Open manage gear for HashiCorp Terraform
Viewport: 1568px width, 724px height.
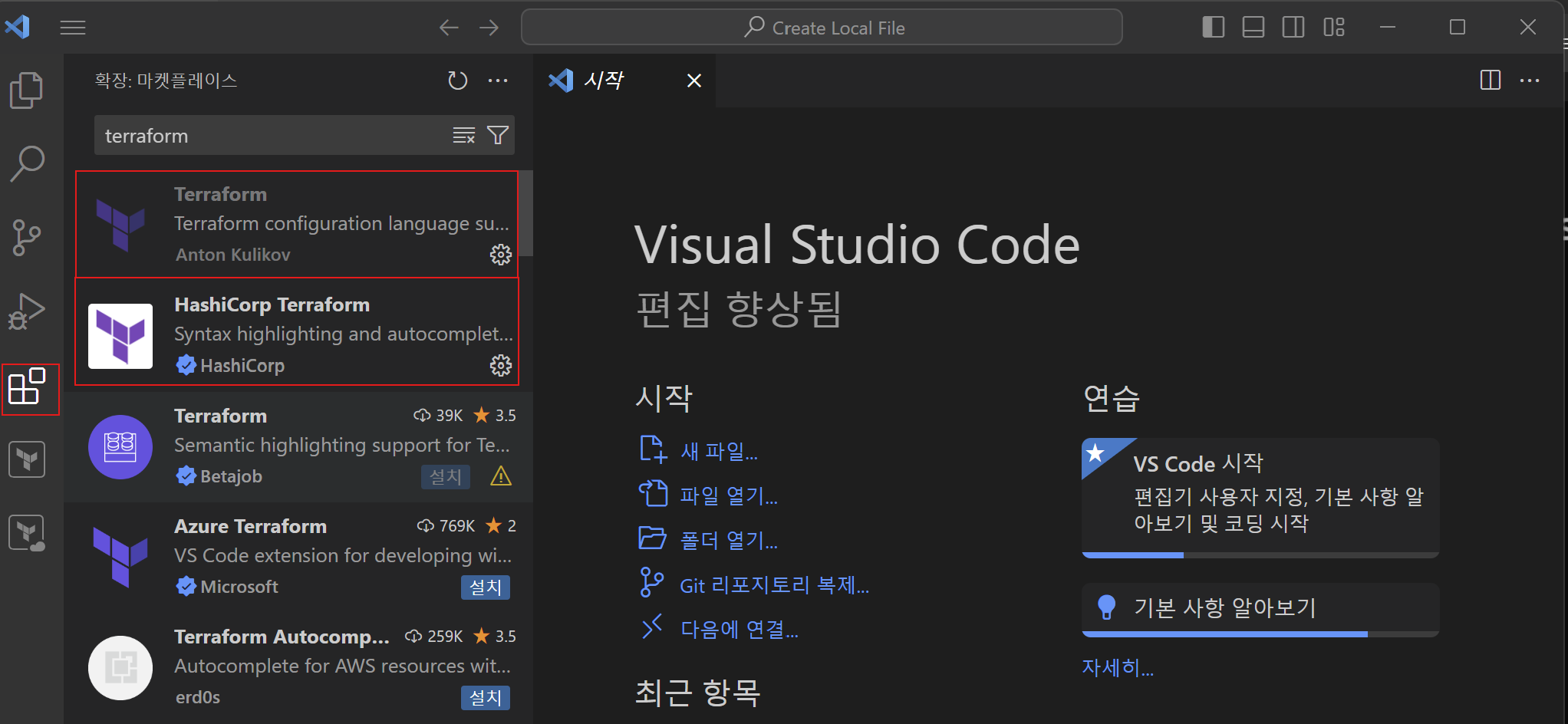pos(501,366)
